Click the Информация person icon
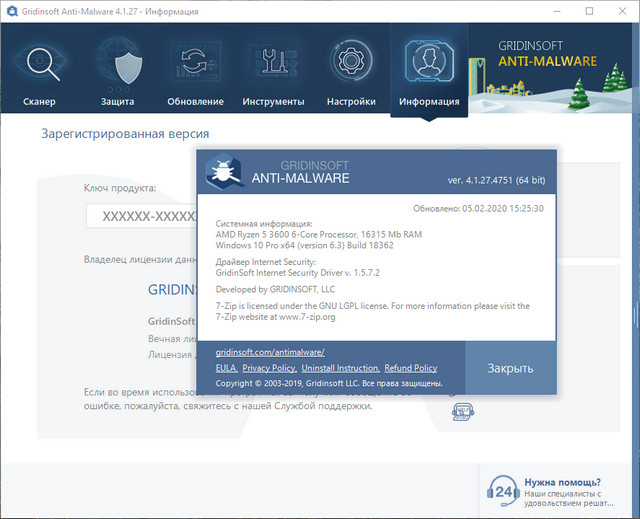 tap(429, 63)
